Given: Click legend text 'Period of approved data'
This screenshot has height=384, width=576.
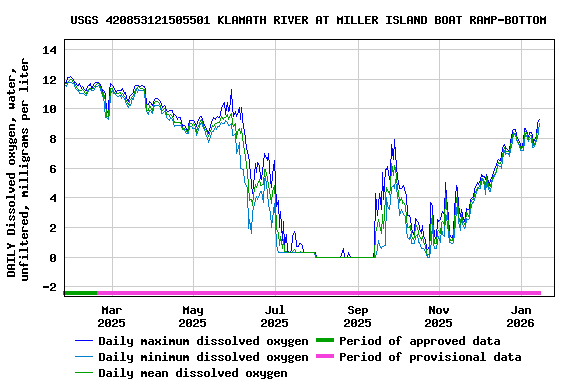Looking at the screenshot, I should pyautogui.click(x=420, y=341).
